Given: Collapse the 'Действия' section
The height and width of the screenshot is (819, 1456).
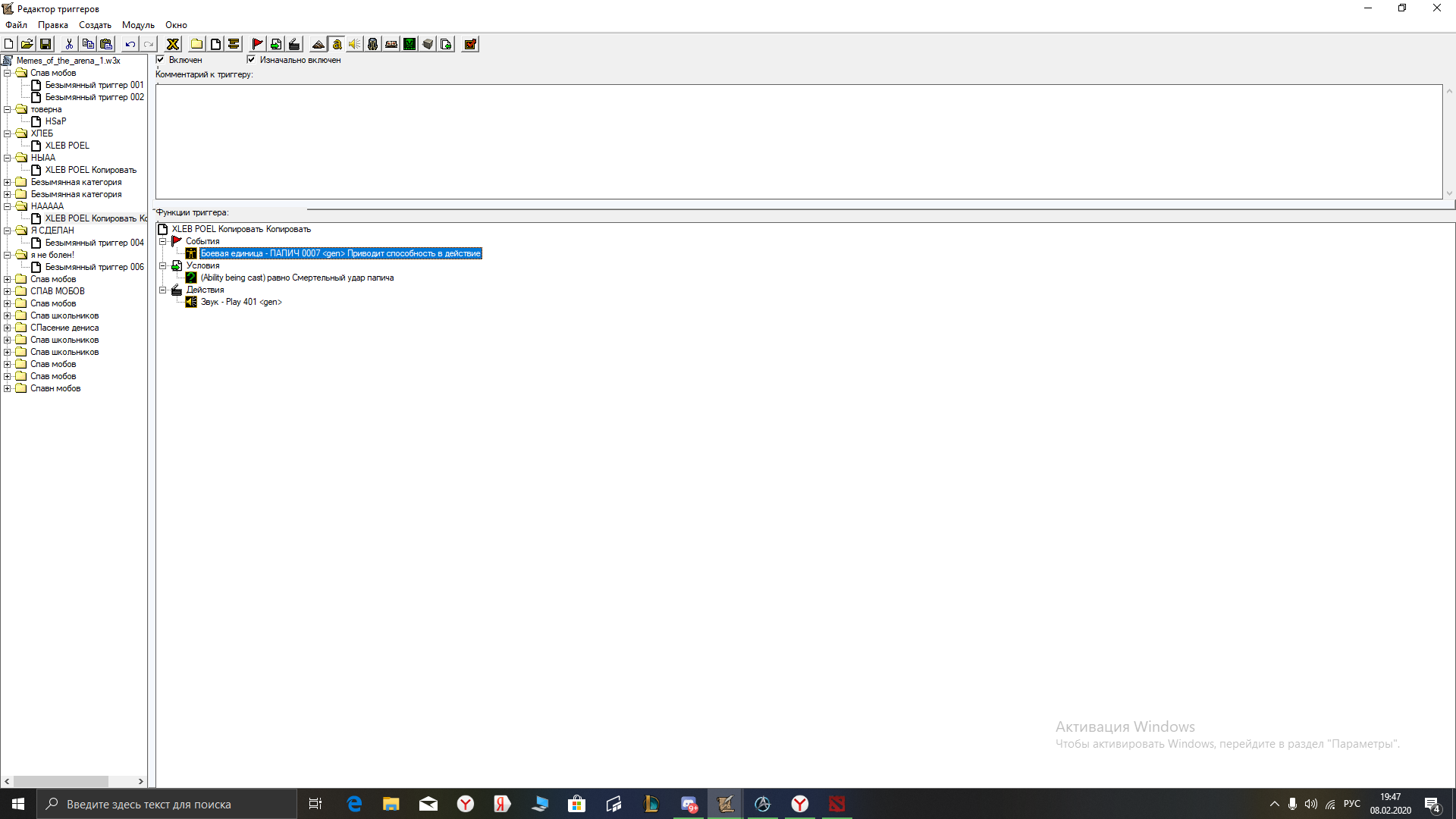Looking at the screenshot, I should [162, 290].
